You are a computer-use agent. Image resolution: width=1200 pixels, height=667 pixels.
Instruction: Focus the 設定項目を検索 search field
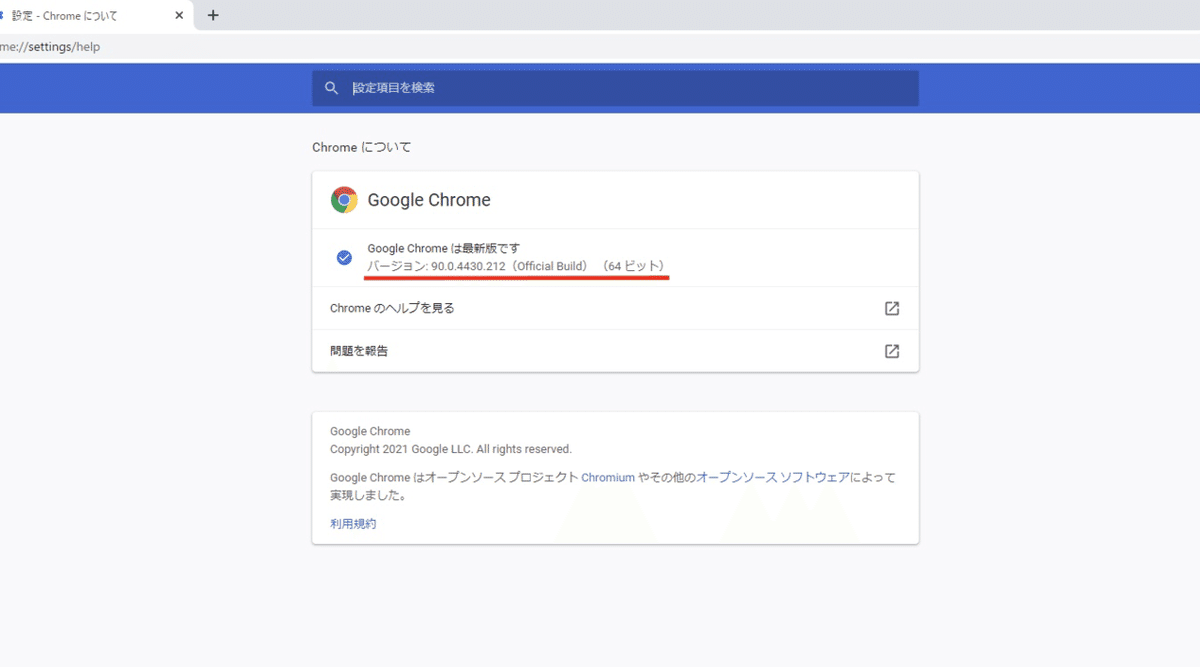pos(615,88)
